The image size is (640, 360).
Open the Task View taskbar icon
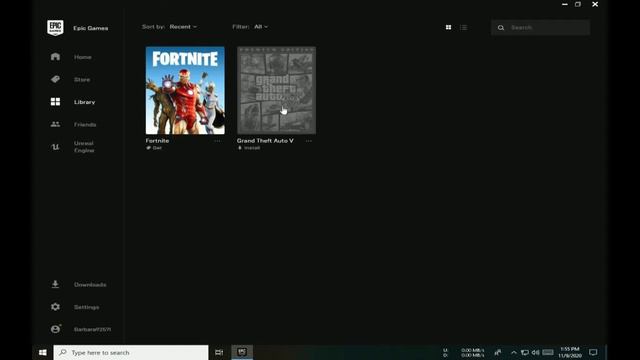pos(219,352)
